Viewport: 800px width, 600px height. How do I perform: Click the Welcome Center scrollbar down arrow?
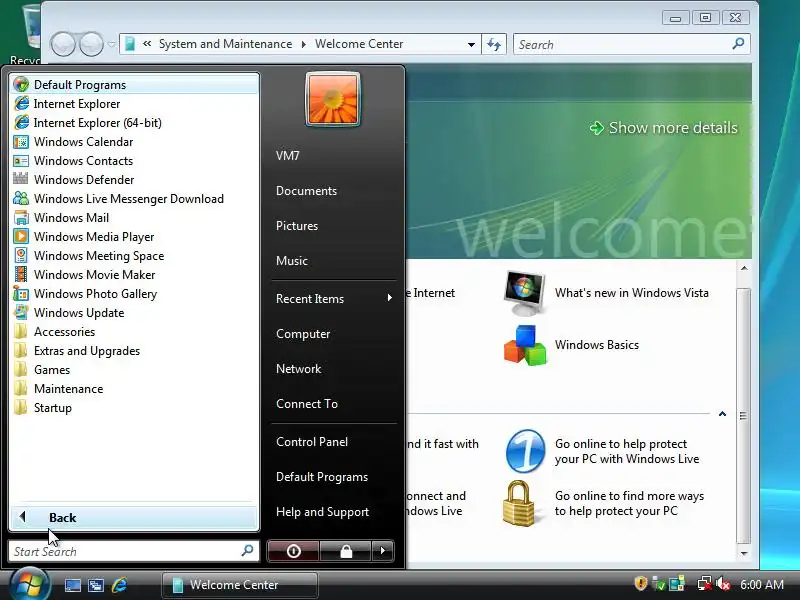click(744, 553)
